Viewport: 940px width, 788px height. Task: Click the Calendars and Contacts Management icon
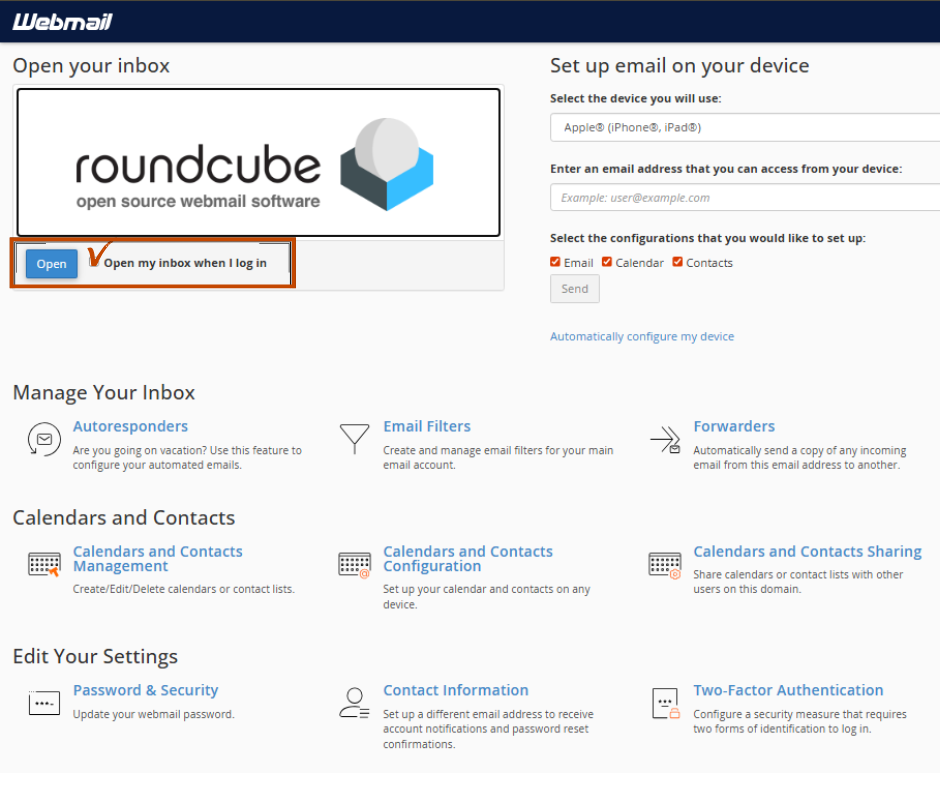(x=44, y=564)
